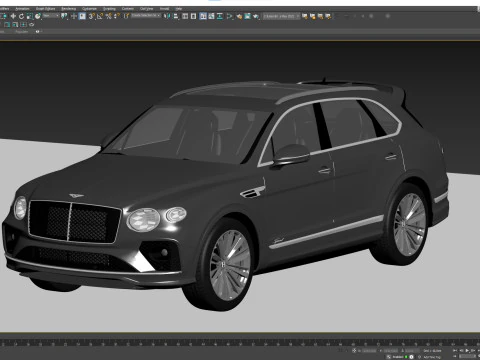Open the Render Setup dialog
Viewport: 480px width, 360px height.
pyautogui.click(x=239, y=16)
